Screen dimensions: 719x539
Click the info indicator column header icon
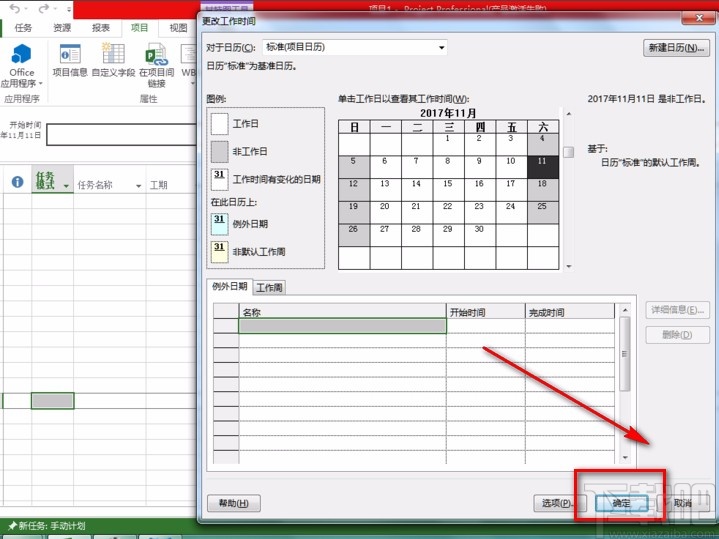17,182
